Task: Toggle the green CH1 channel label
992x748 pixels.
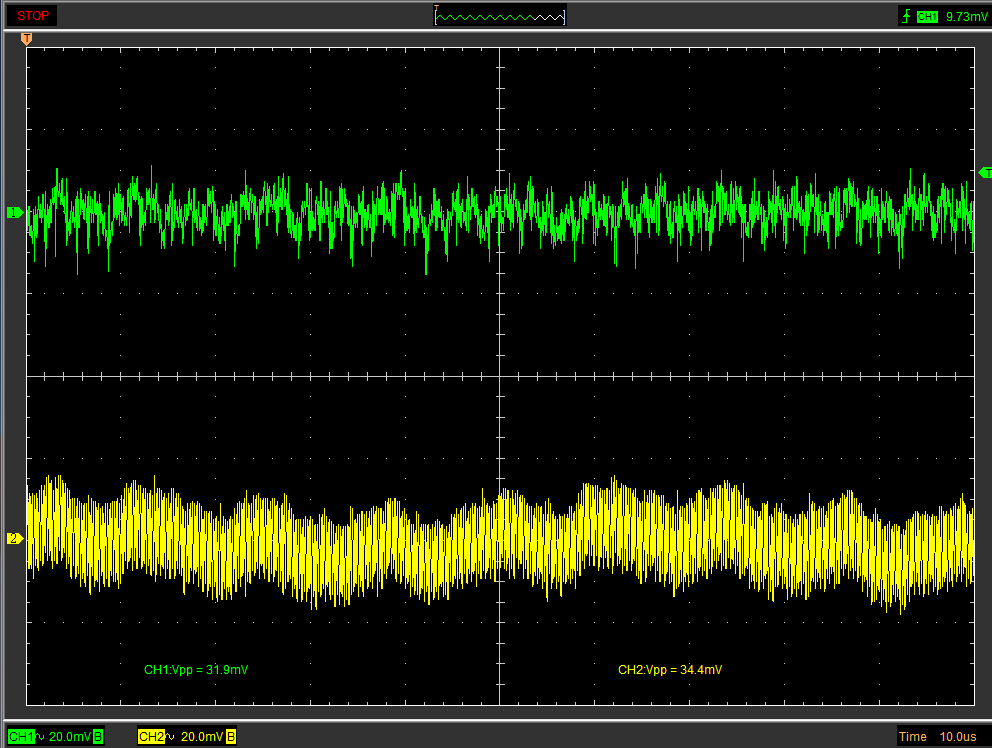Action: (20, 737)
